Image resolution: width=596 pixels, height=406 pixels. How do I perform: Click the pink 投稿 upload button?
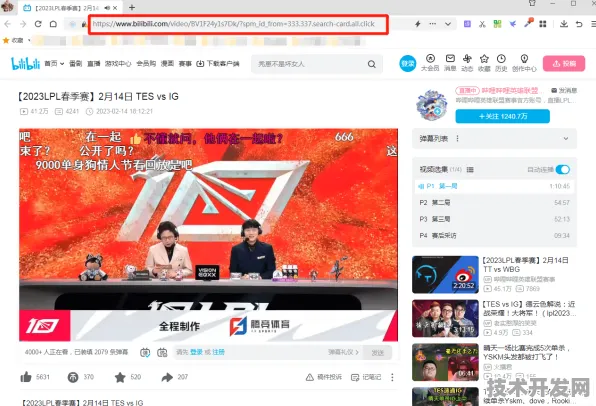(x=564, y=63)
